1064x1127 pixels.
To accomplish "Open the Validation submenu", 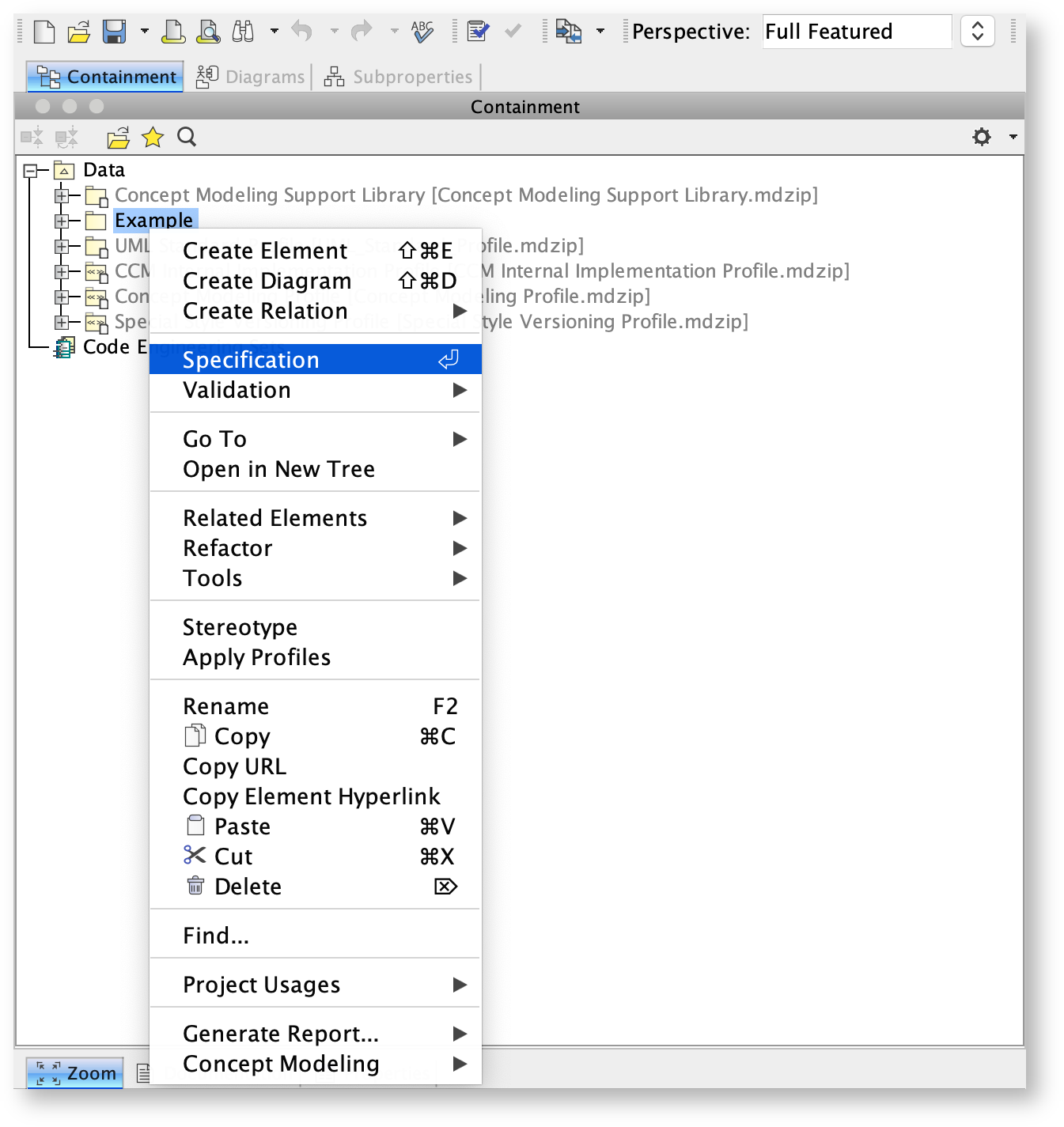I will 316,390.
